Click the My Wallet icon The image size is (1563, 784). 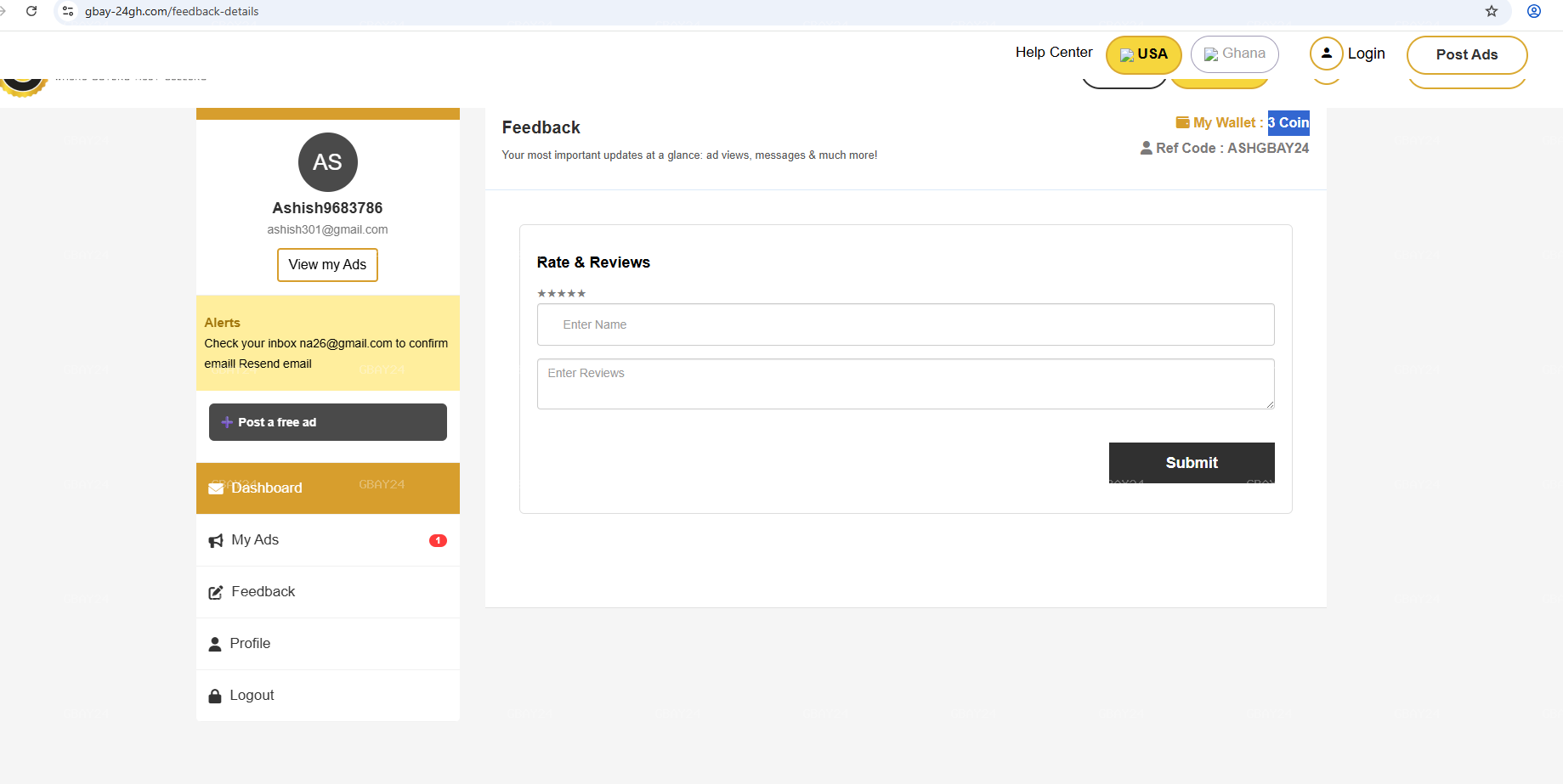[x=1182, y=122]
